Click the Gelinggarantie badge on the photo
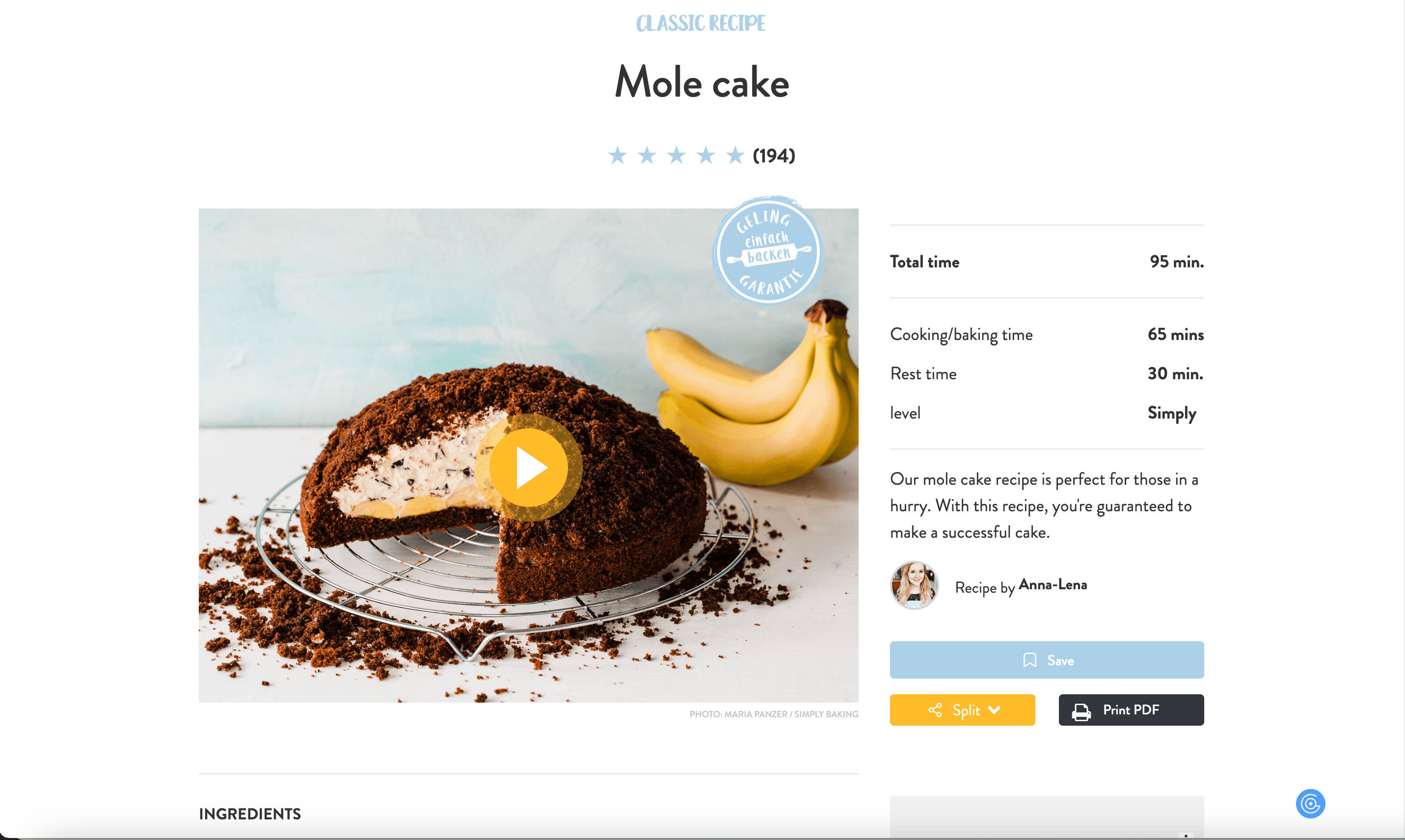The image size is (1405, 840). click(767, 250)
